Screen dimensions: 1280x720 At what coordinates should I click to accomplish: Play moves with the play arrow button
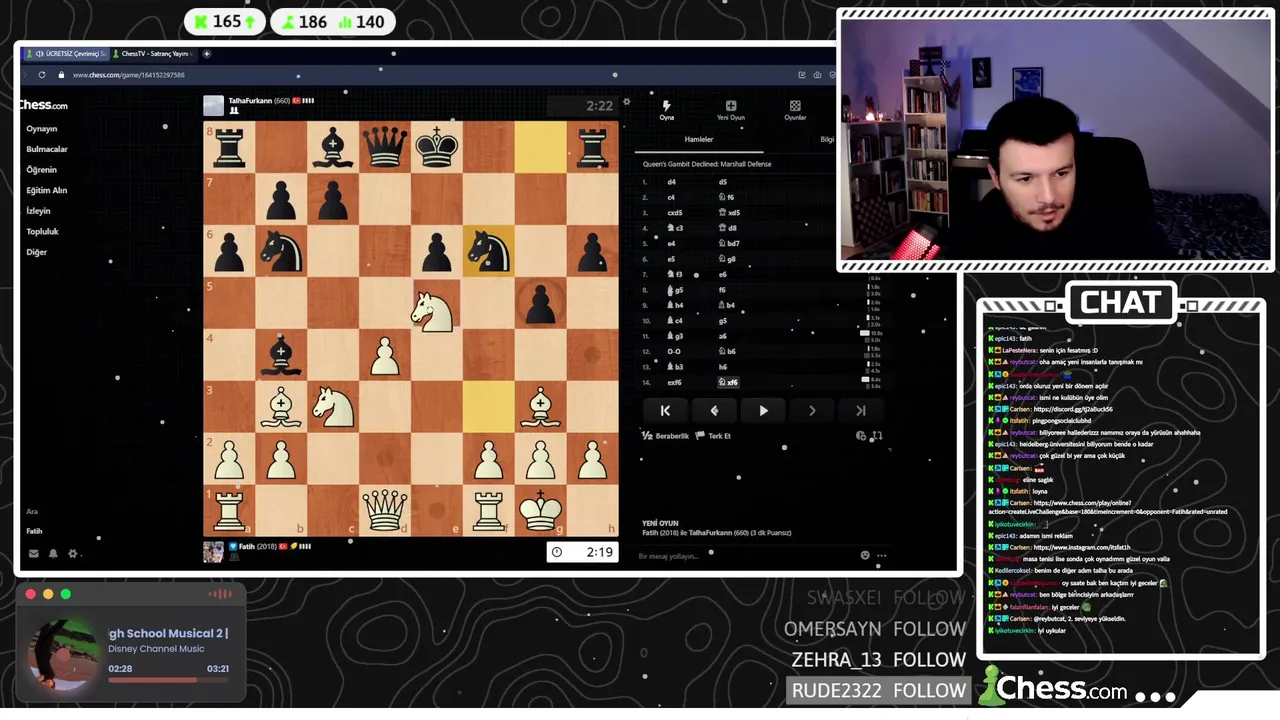click(763, 410)
